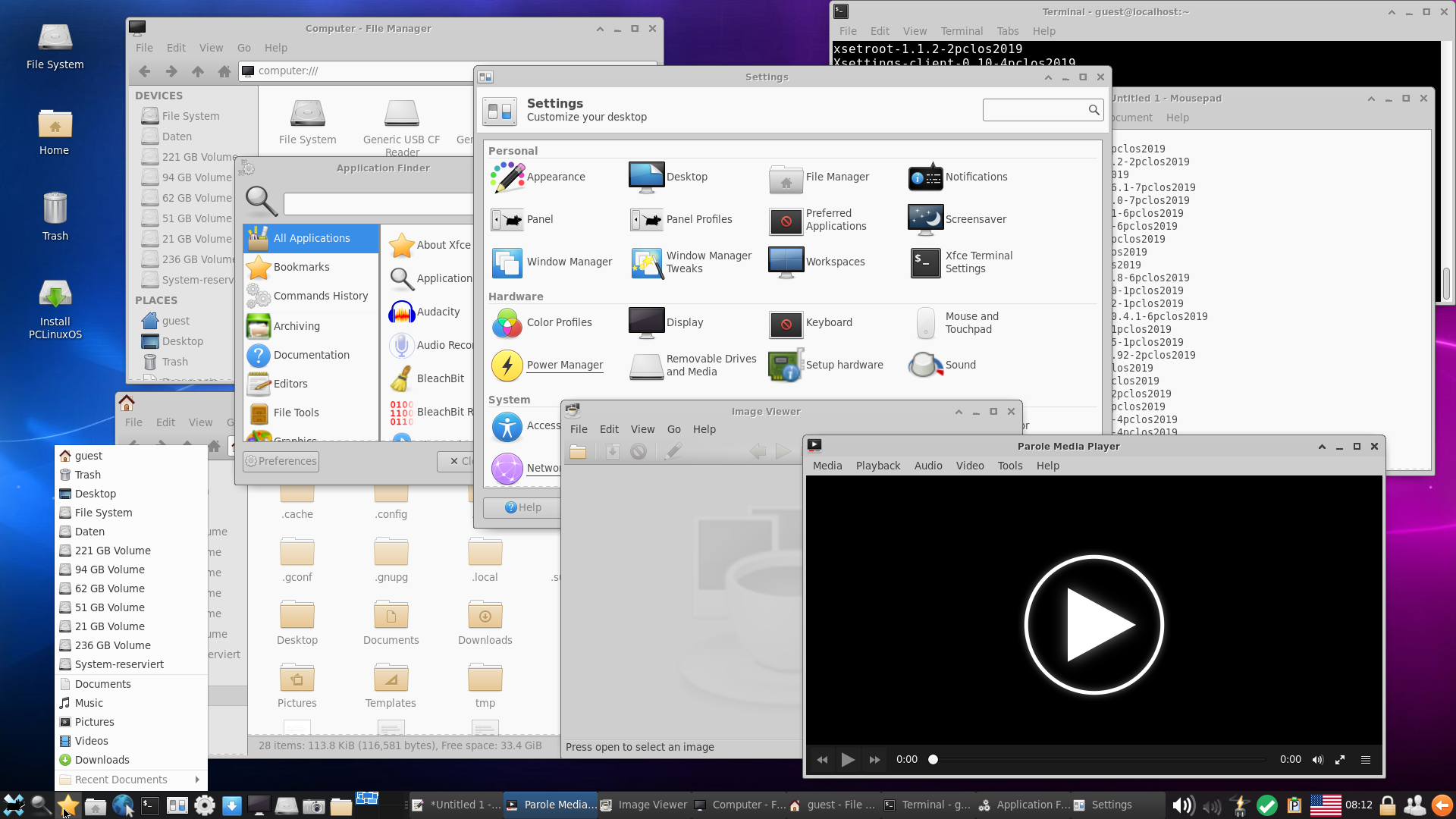
Task: Mute volume in Parole player controls
Action: (1318, 760)
